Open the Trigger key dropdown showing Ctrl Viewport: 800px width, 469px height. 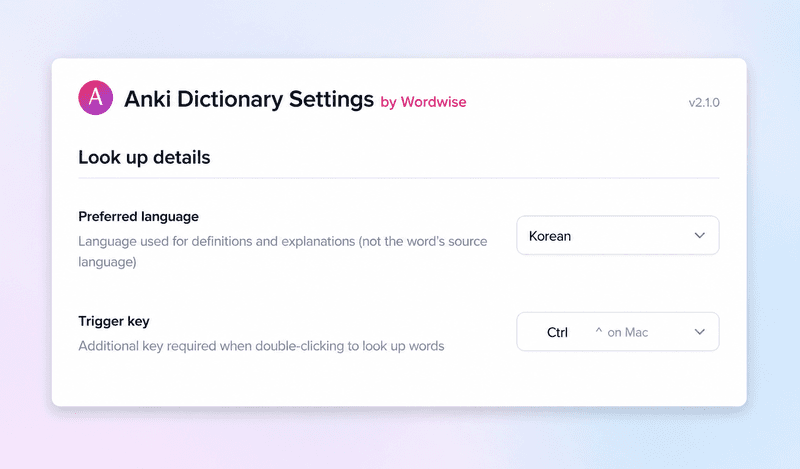618,332
